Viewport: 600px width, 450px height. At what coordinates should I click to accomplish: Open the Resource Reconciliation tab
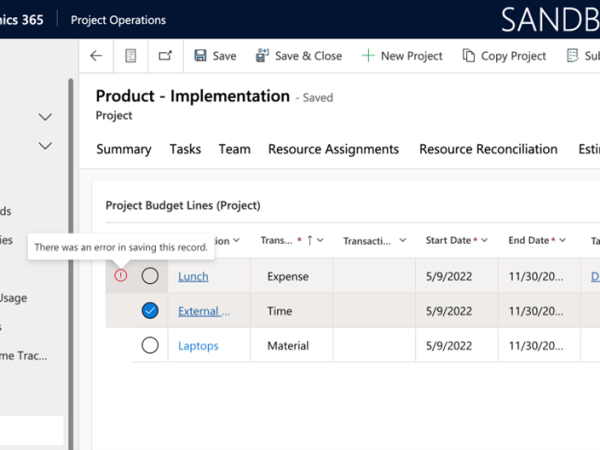488,149
